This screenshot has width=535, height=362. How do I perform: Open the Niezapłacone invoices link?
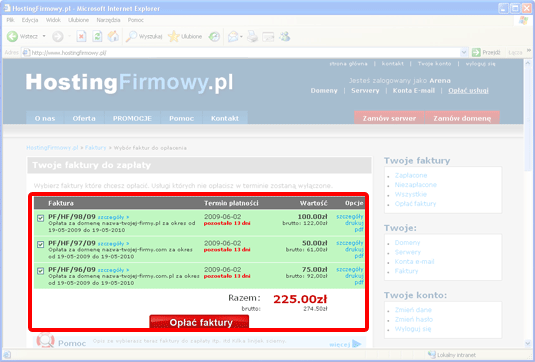tap(416, 185)
